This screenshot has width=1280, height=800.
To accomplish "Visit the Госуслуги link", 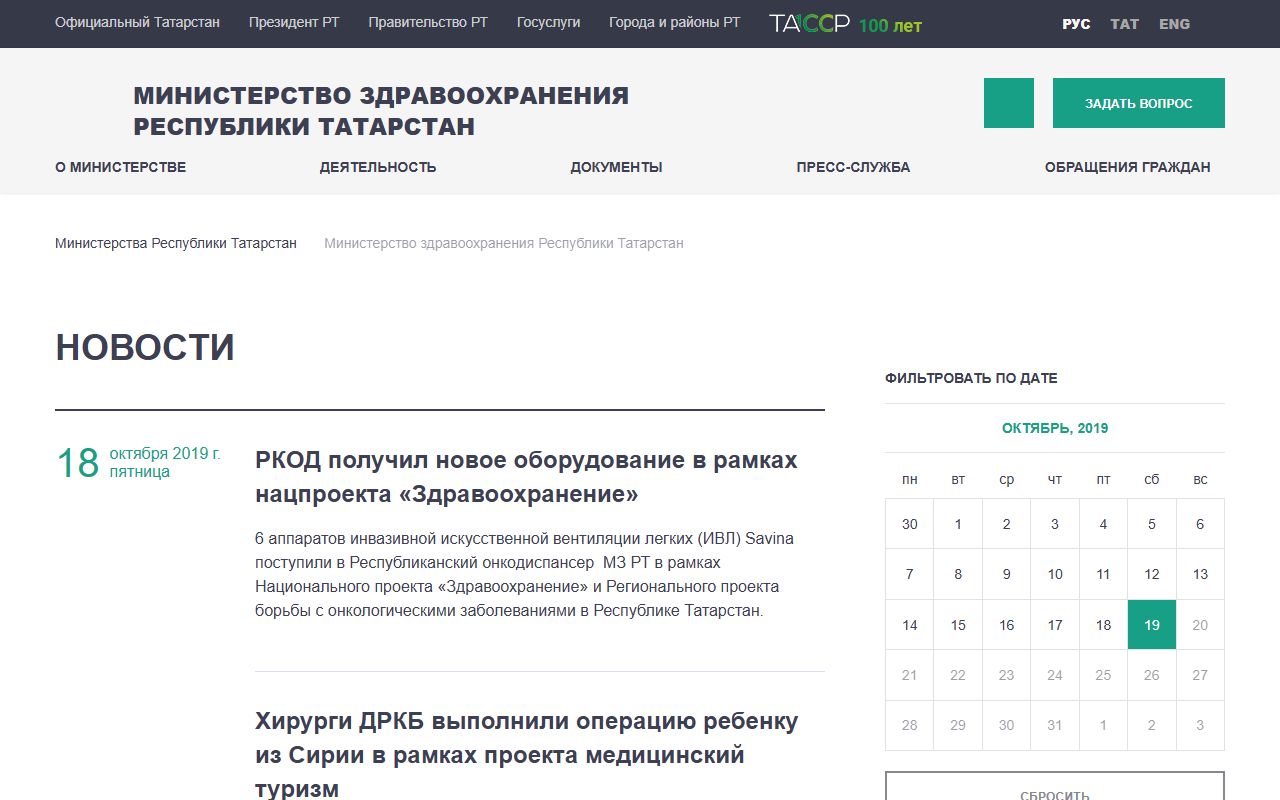I will [548, 22].
